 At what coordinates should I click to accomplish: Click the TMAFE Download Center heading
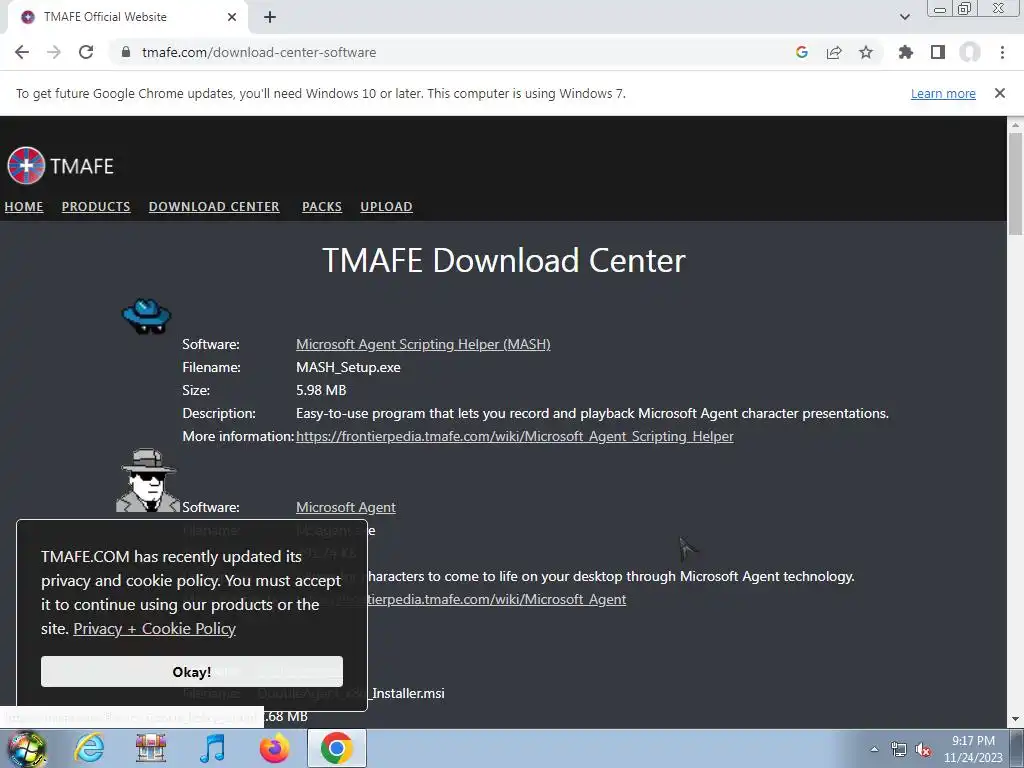click(x=504, y=261)
